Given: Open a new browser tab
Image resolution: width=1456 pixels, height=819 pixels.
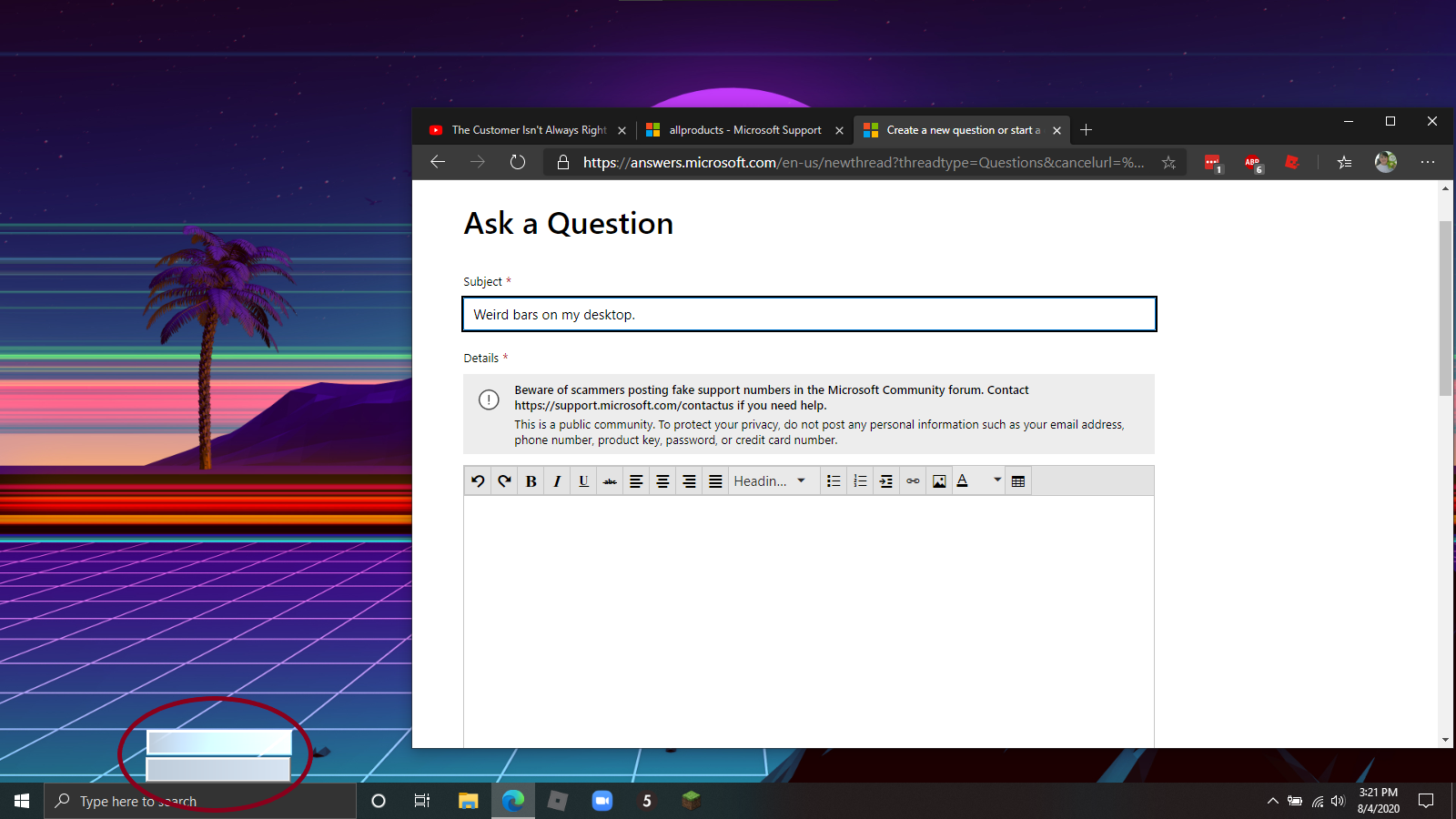Looking at the screenshot, I should (x=1086, y=130).
